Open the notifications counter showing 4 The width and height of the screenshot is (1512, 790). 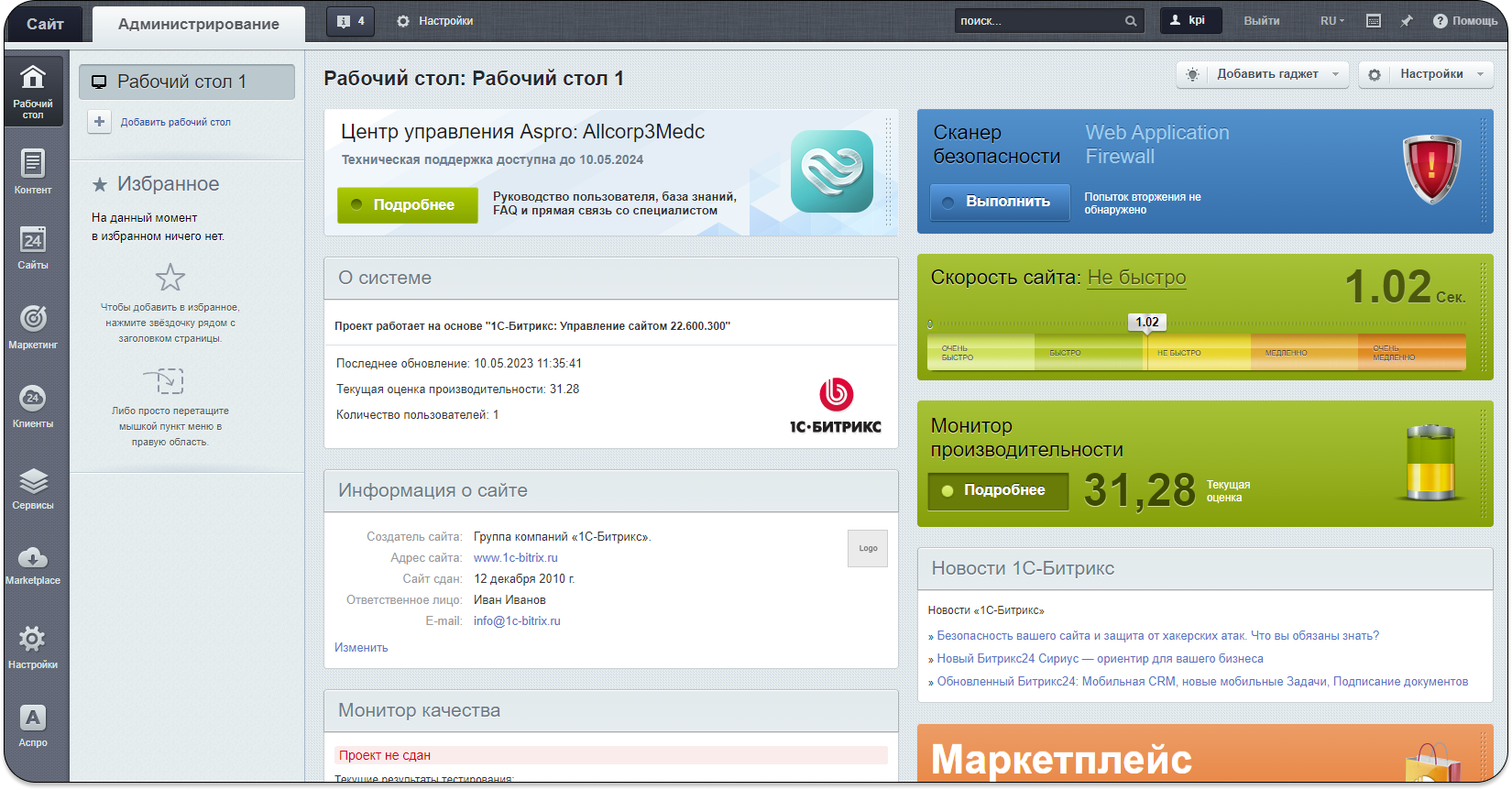tap(351, 21)
